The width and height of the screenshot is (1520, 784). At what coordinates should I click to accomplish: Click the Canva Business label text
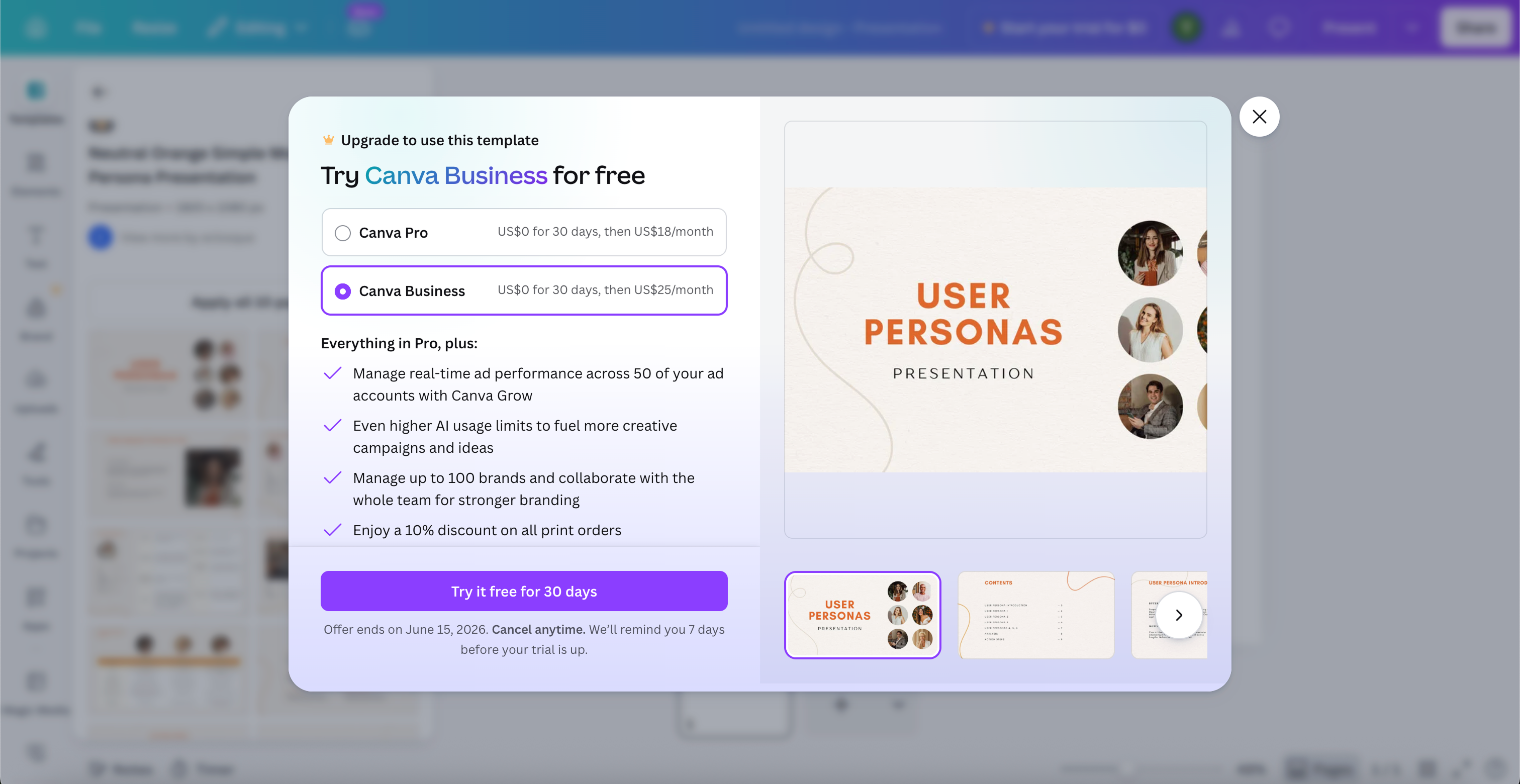point(412,291)
